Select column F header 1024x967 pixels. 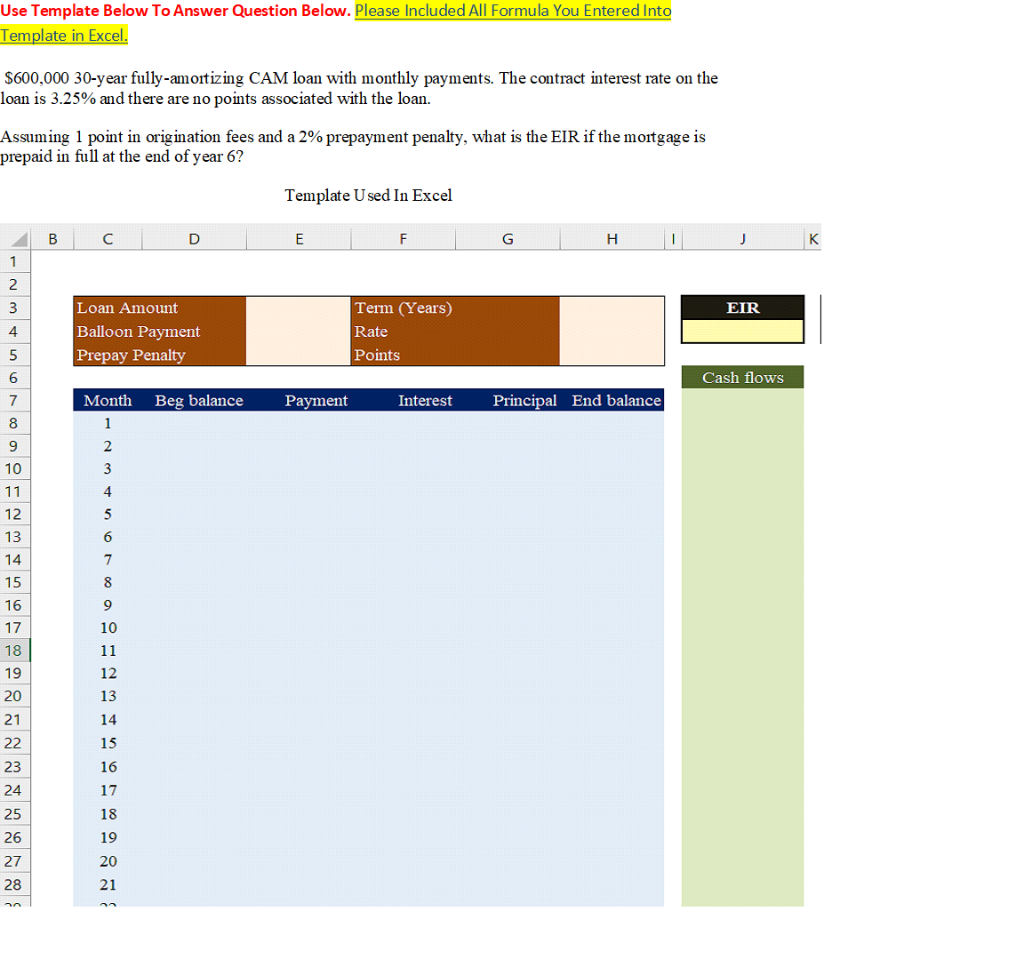[403, 239]
